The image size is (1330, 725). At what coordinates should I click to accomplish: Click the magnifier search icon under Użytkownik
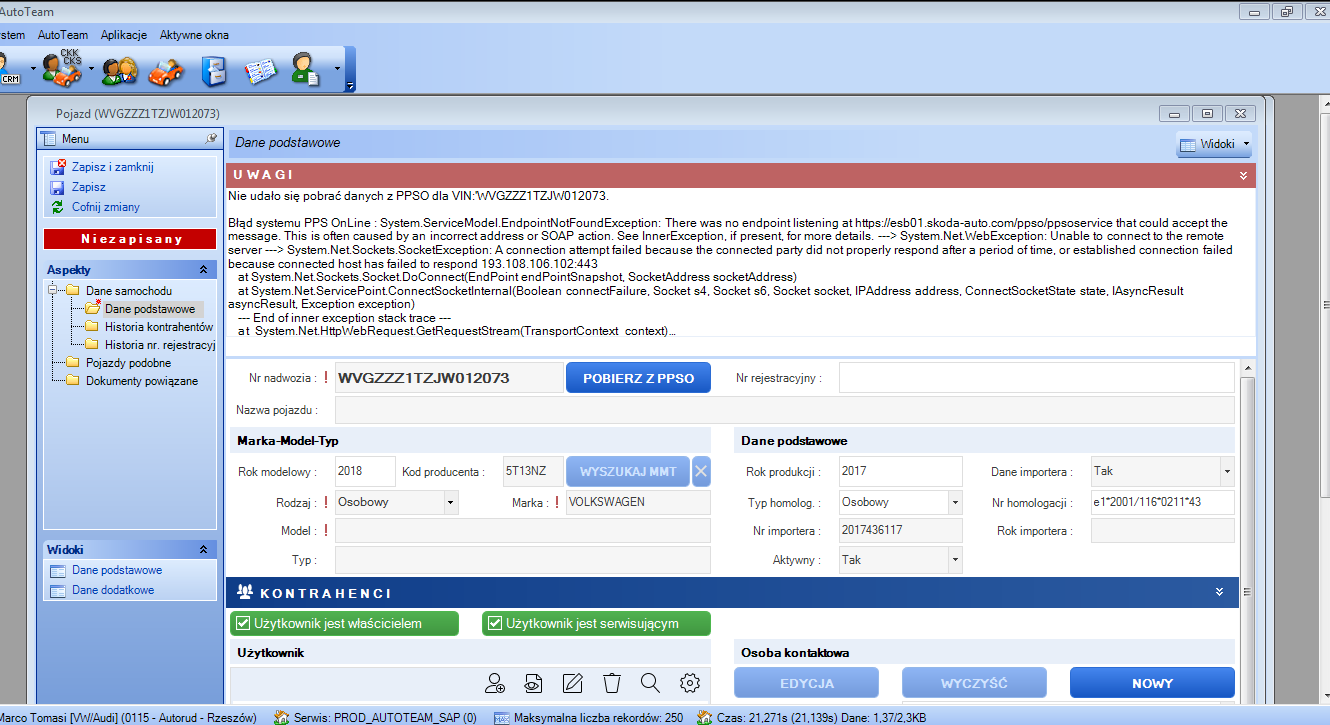650,683
